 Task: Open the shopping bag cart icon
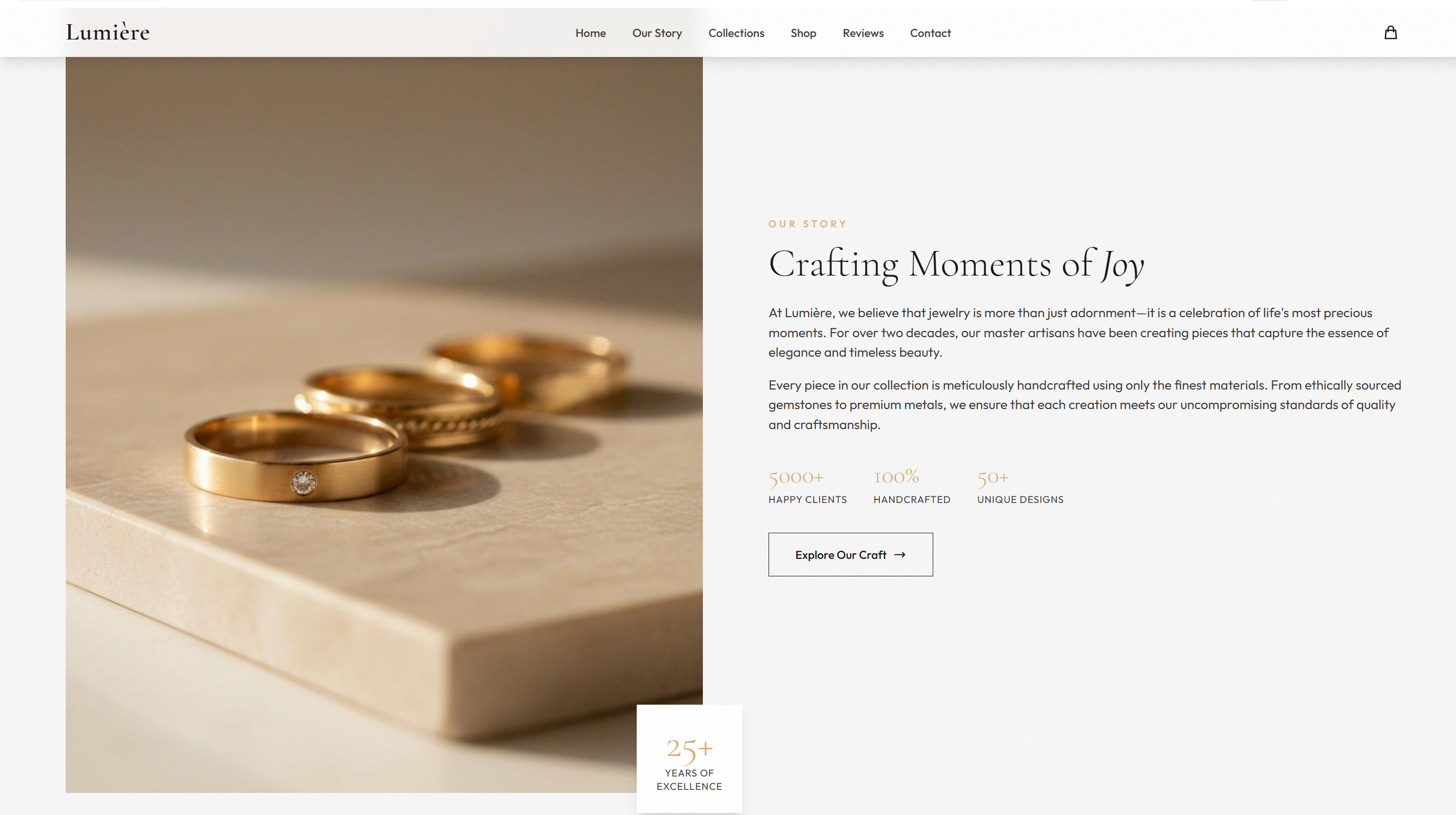point(1390,33)
